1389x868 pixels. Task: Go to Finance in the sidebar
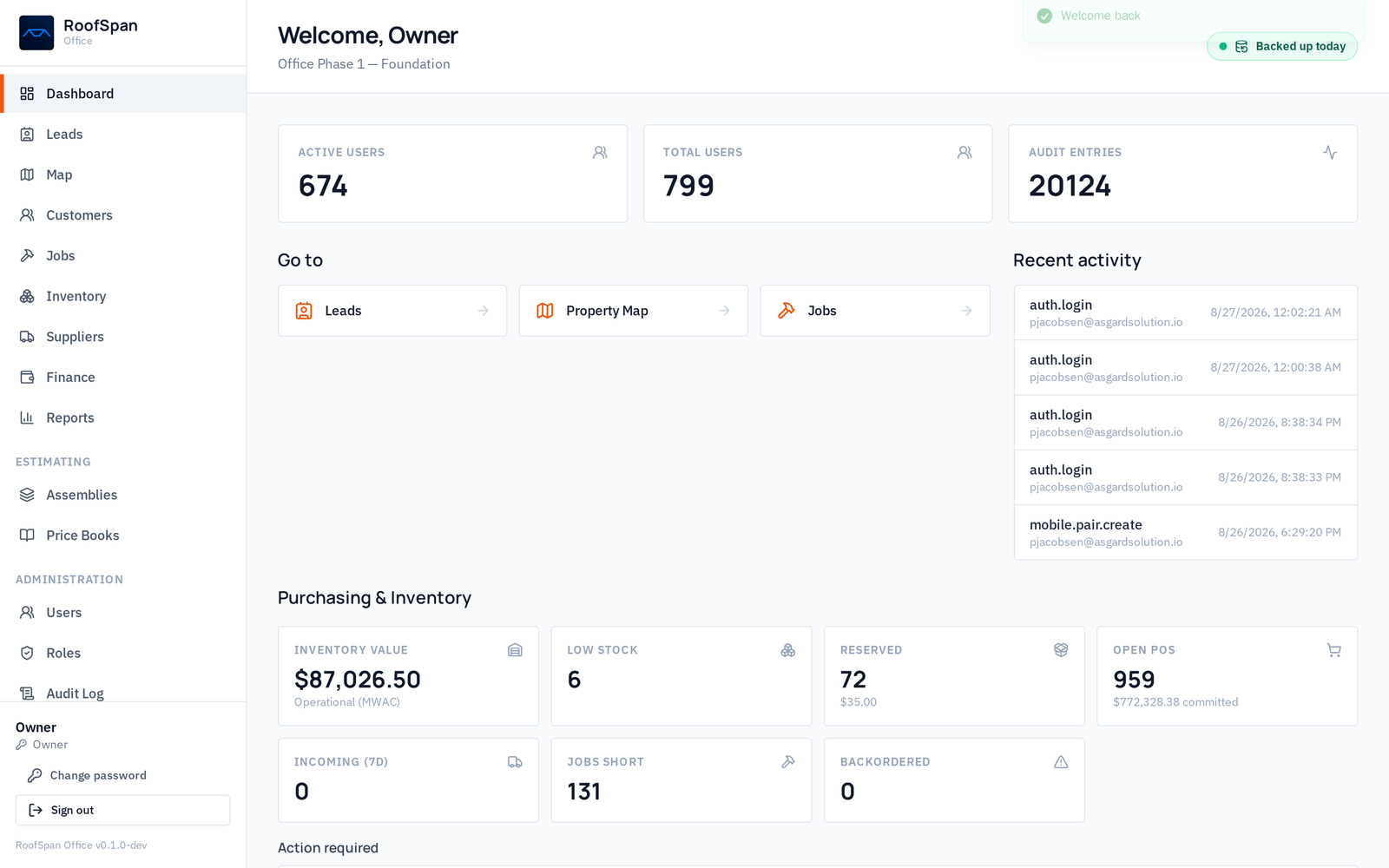tap(123, 378)
